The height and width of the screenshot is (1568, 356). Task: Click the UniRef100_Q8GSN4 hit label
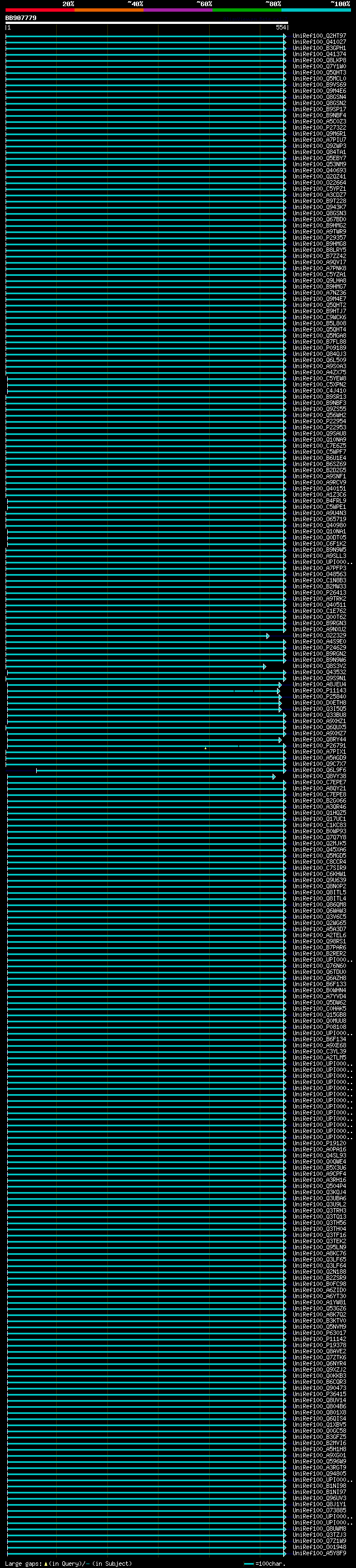(319, 97)
